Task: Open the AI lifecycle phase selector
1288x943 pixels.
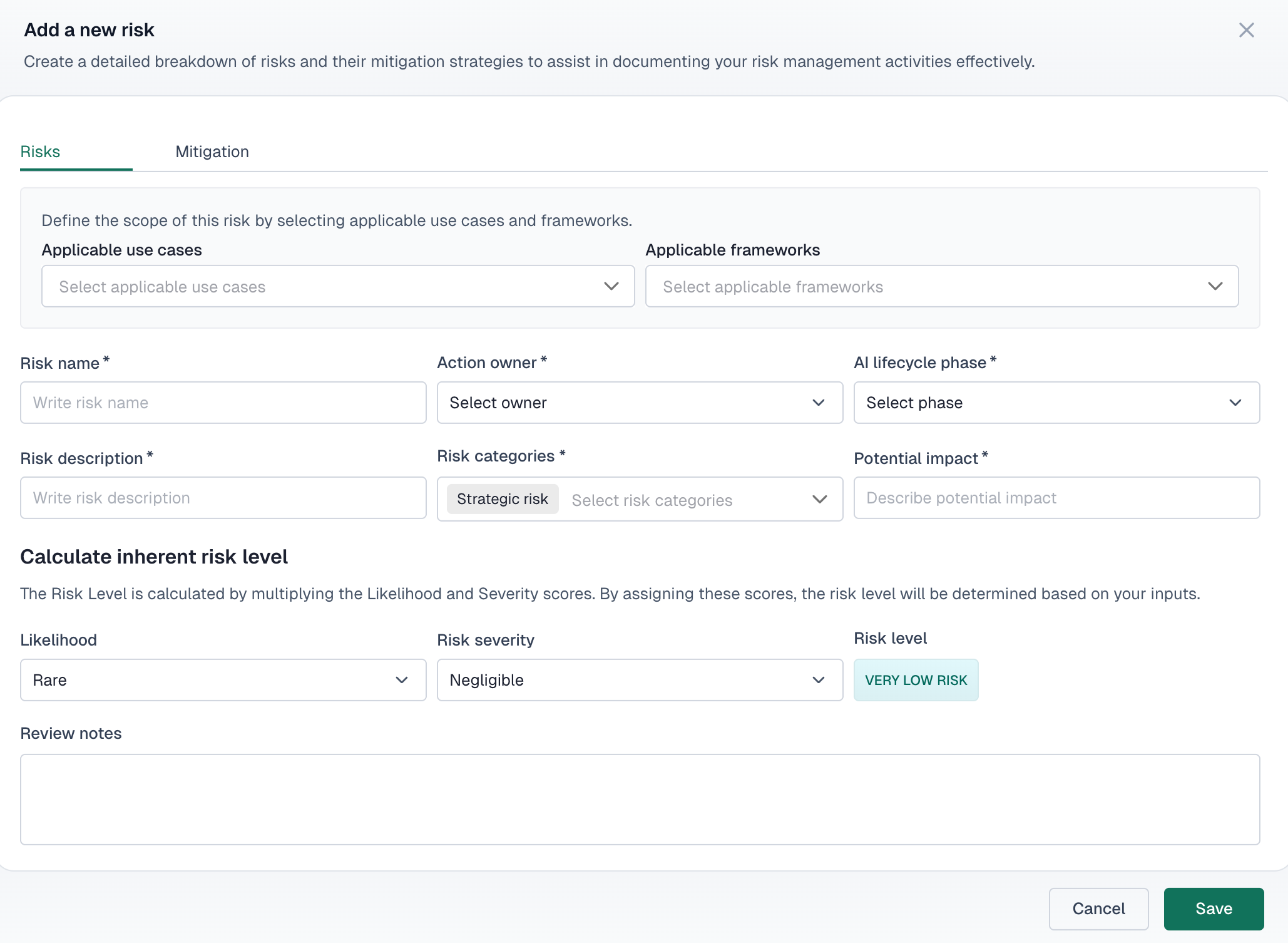Action: (x=1056, y=403)
